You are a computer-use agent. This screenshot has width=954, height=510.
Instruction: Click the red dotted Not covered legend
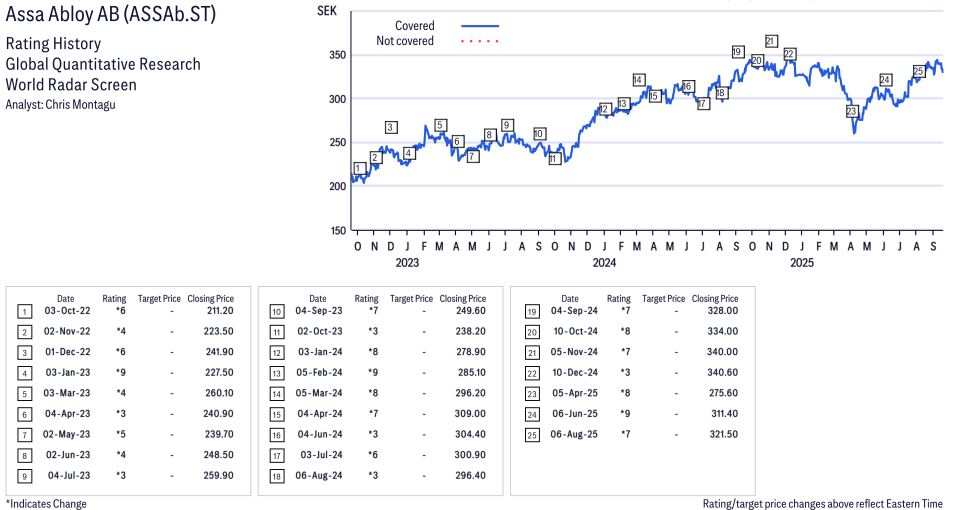pyautogui.click(x=480, y=41)
